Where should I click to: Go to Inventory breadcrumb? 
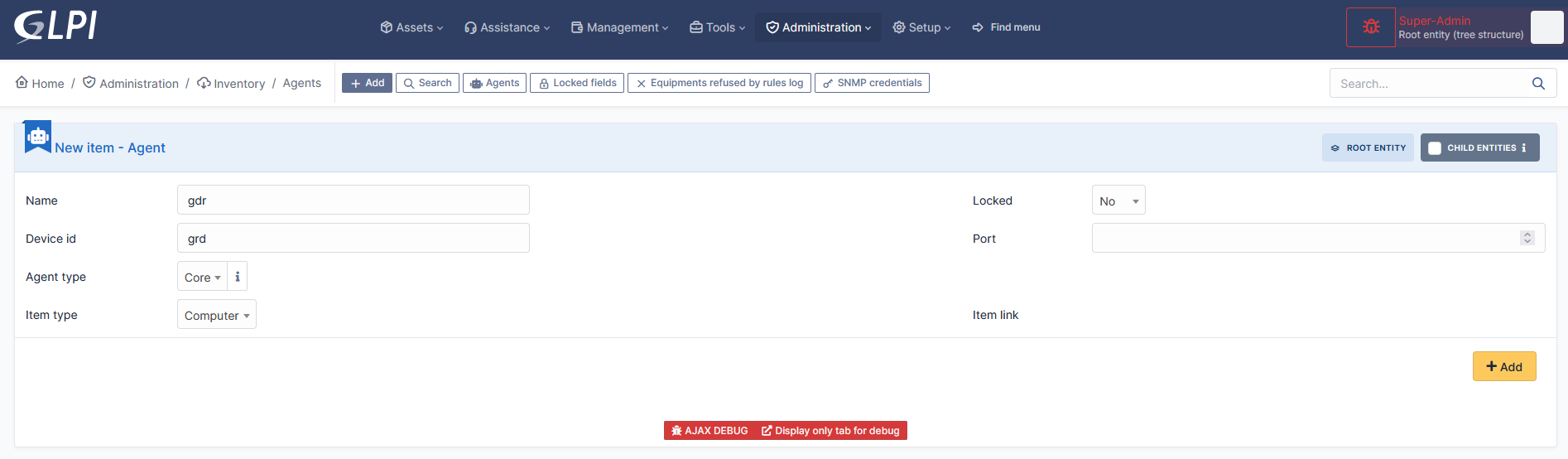[x=231, y=84]
